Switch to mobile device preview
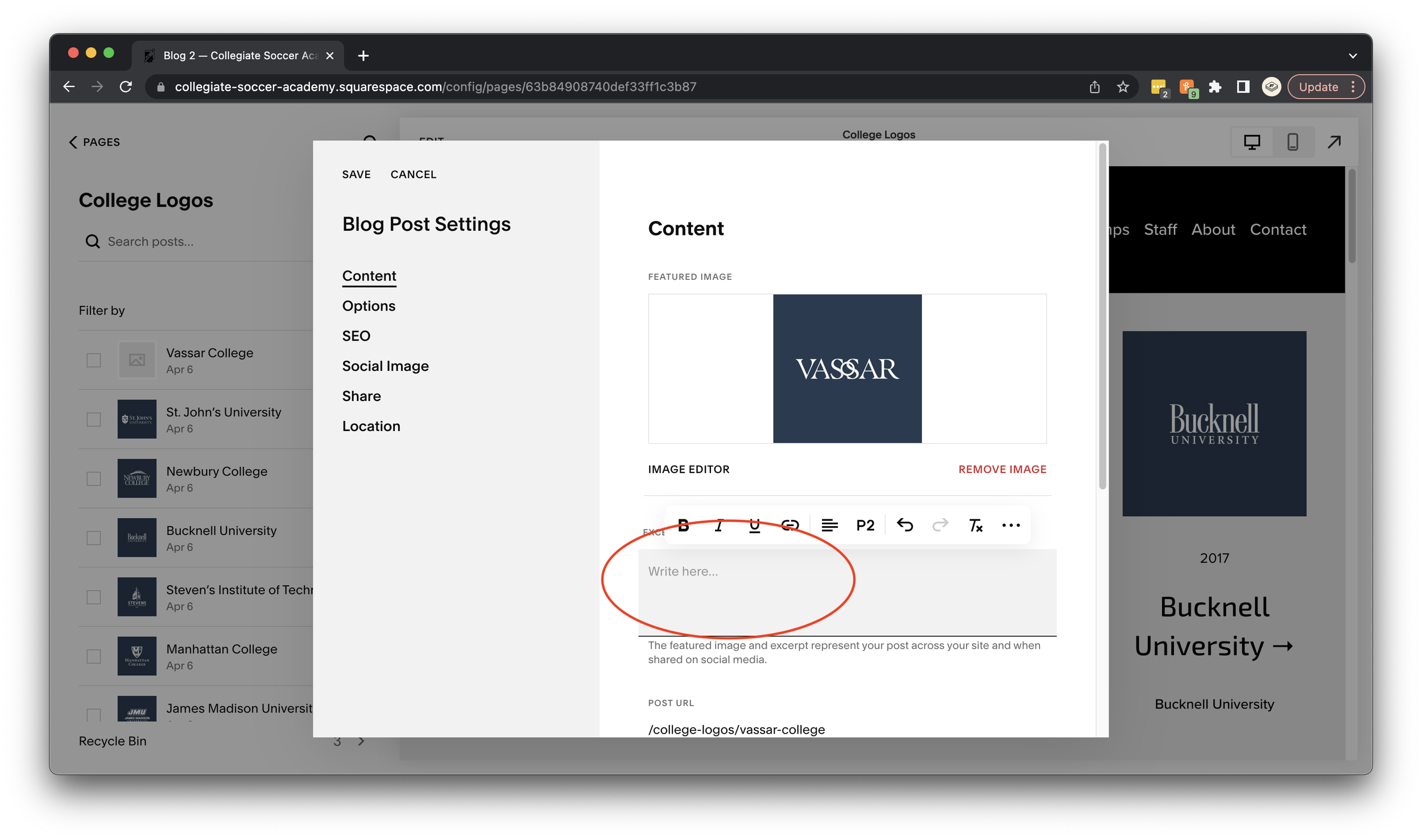1422x840 pixels. (1292, 142)
